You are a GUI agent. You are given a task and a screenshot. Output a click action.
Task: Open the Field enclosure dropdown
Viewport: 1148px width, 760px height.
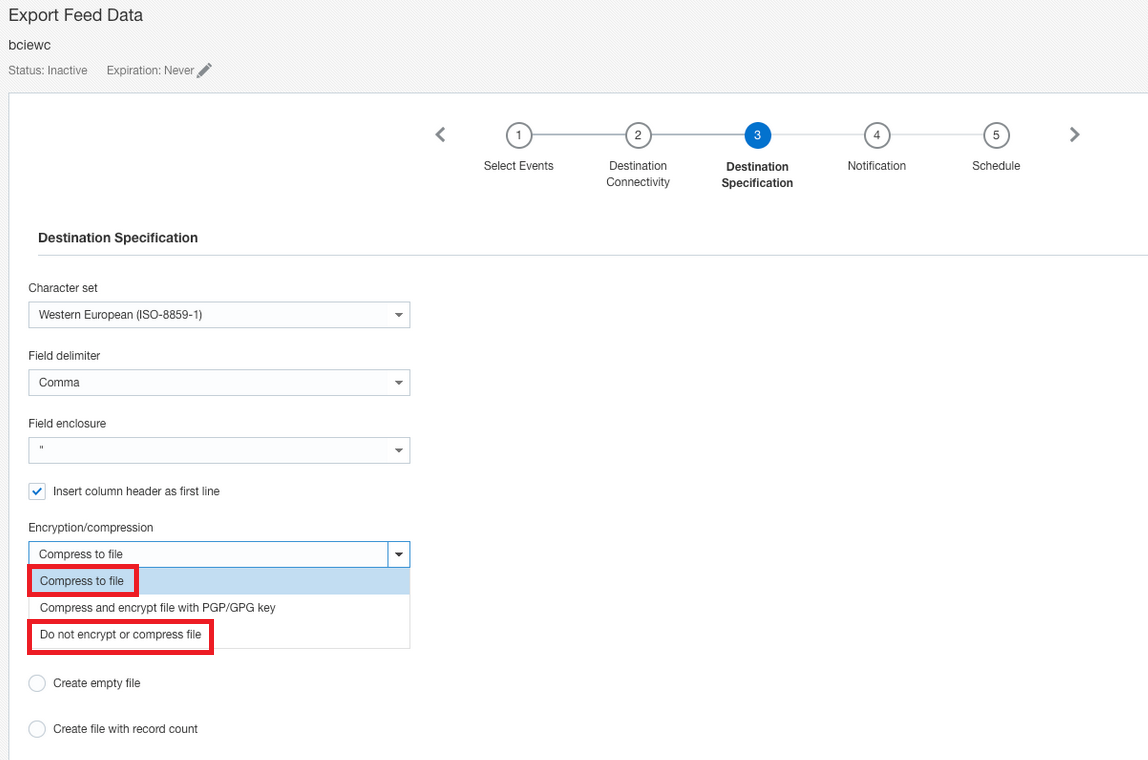219,451
